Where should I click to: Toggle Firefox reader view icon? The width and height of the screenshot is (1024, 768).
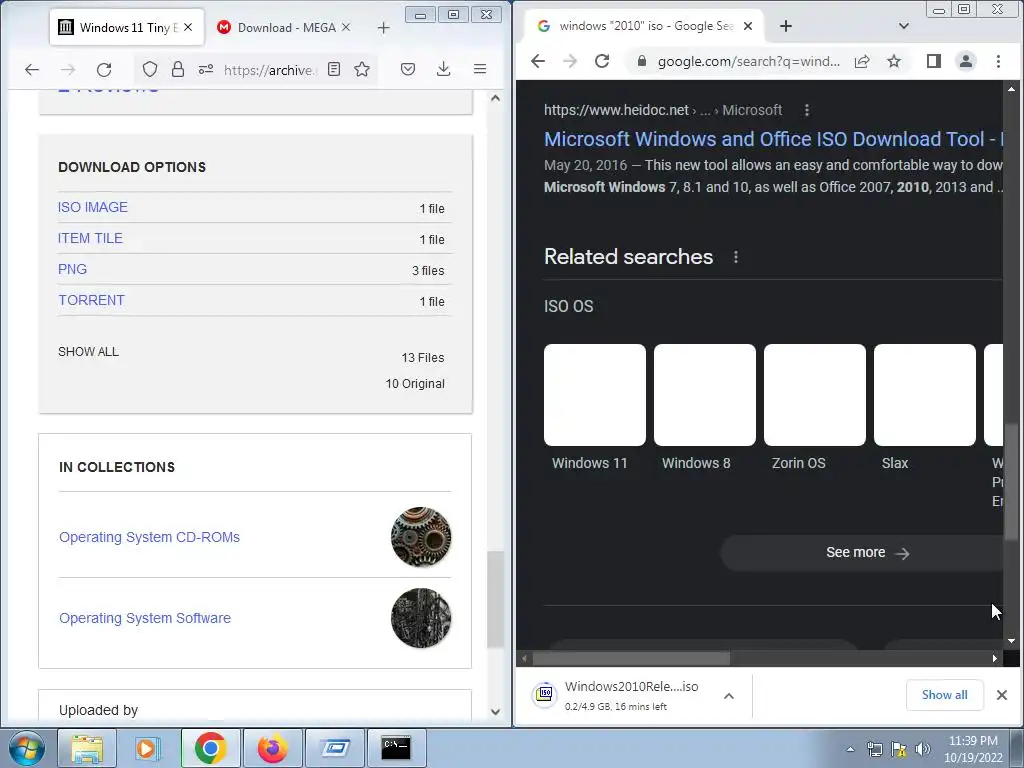[x=334, y=69]
